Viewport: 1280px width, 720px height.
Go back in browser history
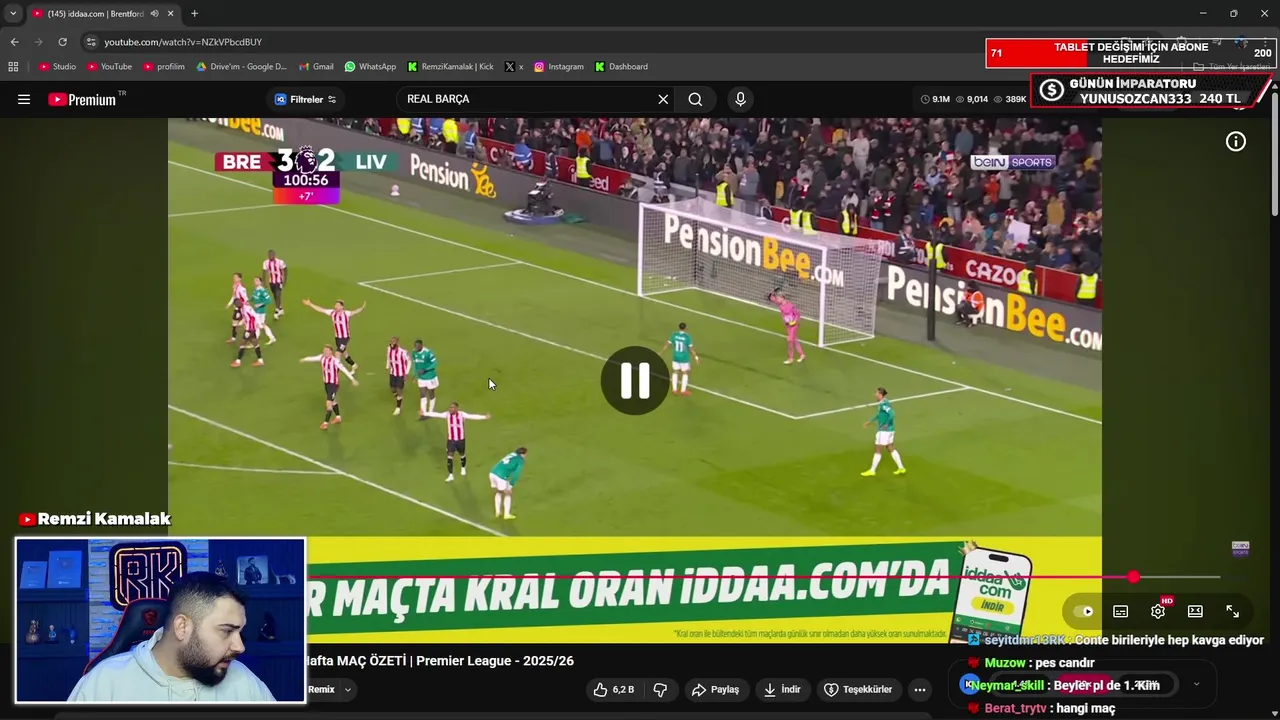coord(14,42)
